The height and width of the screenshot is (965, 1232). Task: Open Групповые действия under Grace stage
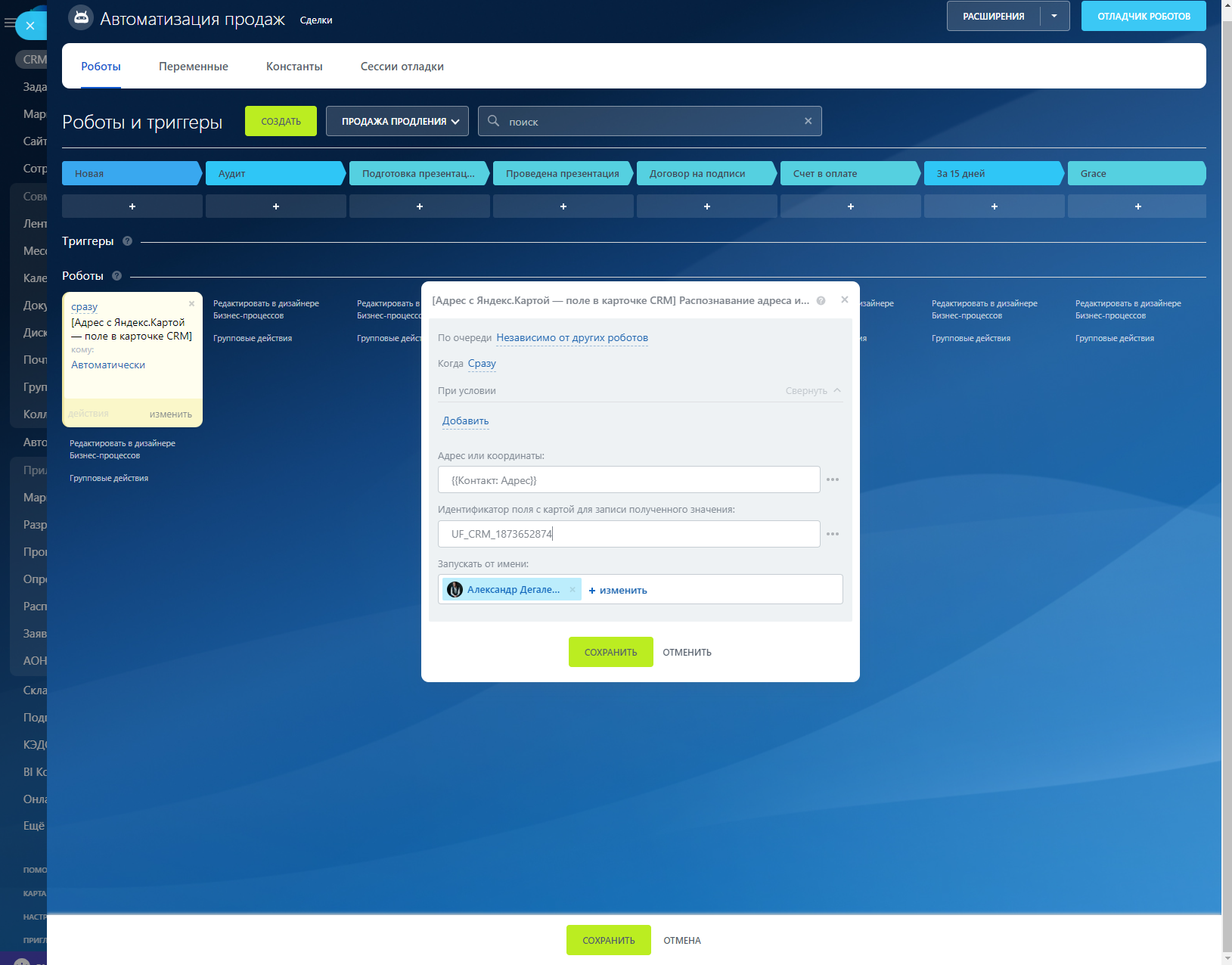point(1115,339)
